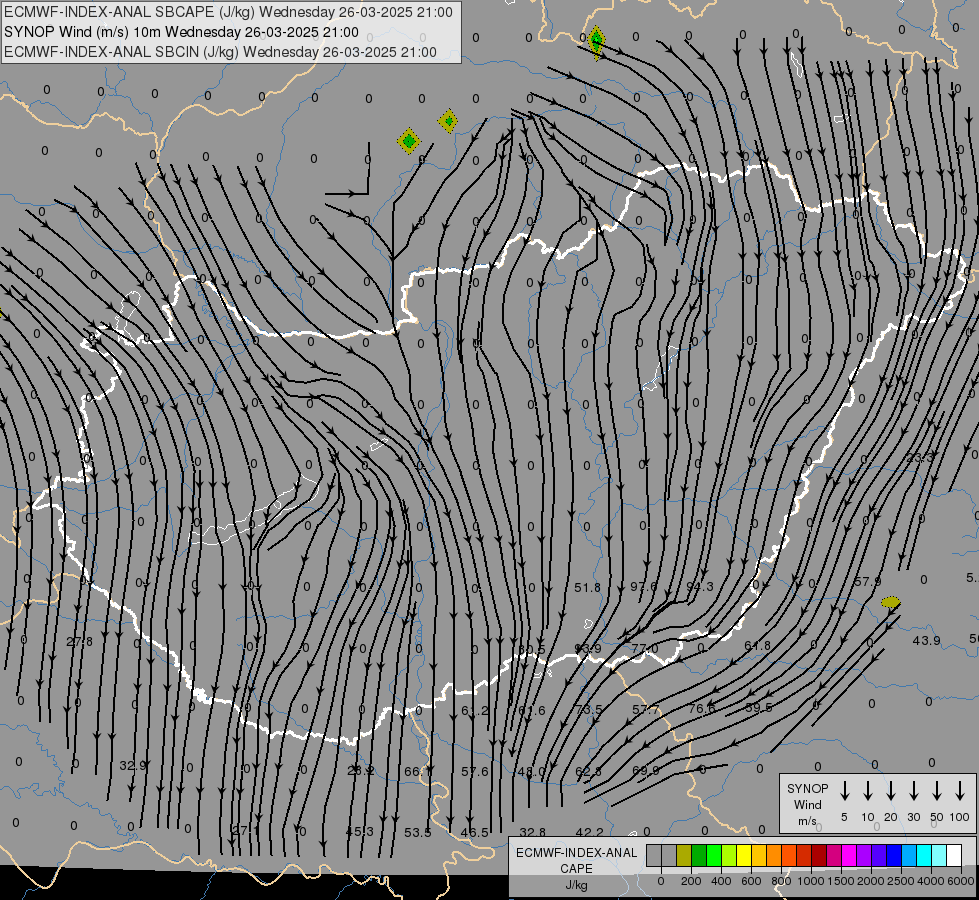Select the CAPE value 43.9 on the map
Viewport: 979px width, 900px height.
(927, 641)
